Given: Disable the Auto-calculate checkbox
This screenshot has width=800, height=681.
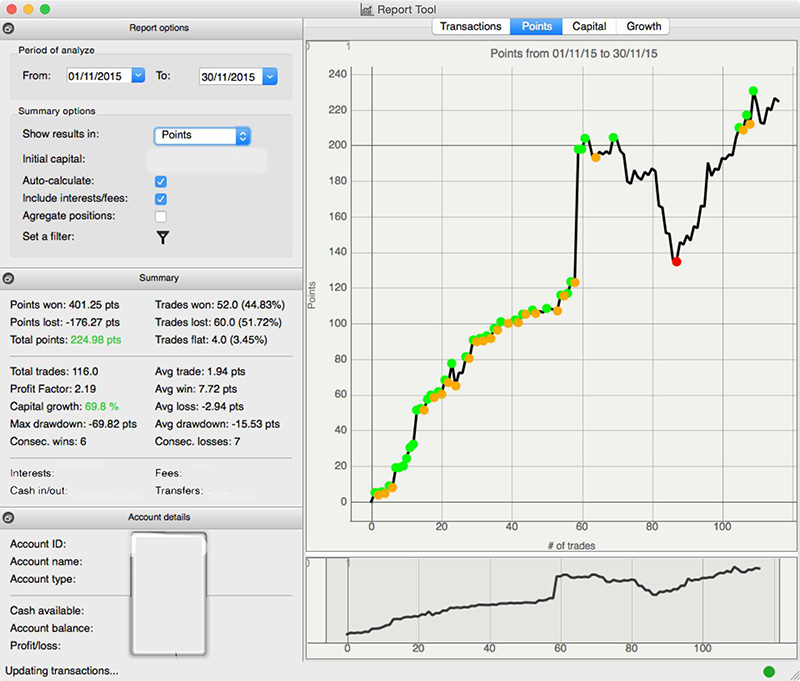Looking at the screenshot, I should point(160,181).
